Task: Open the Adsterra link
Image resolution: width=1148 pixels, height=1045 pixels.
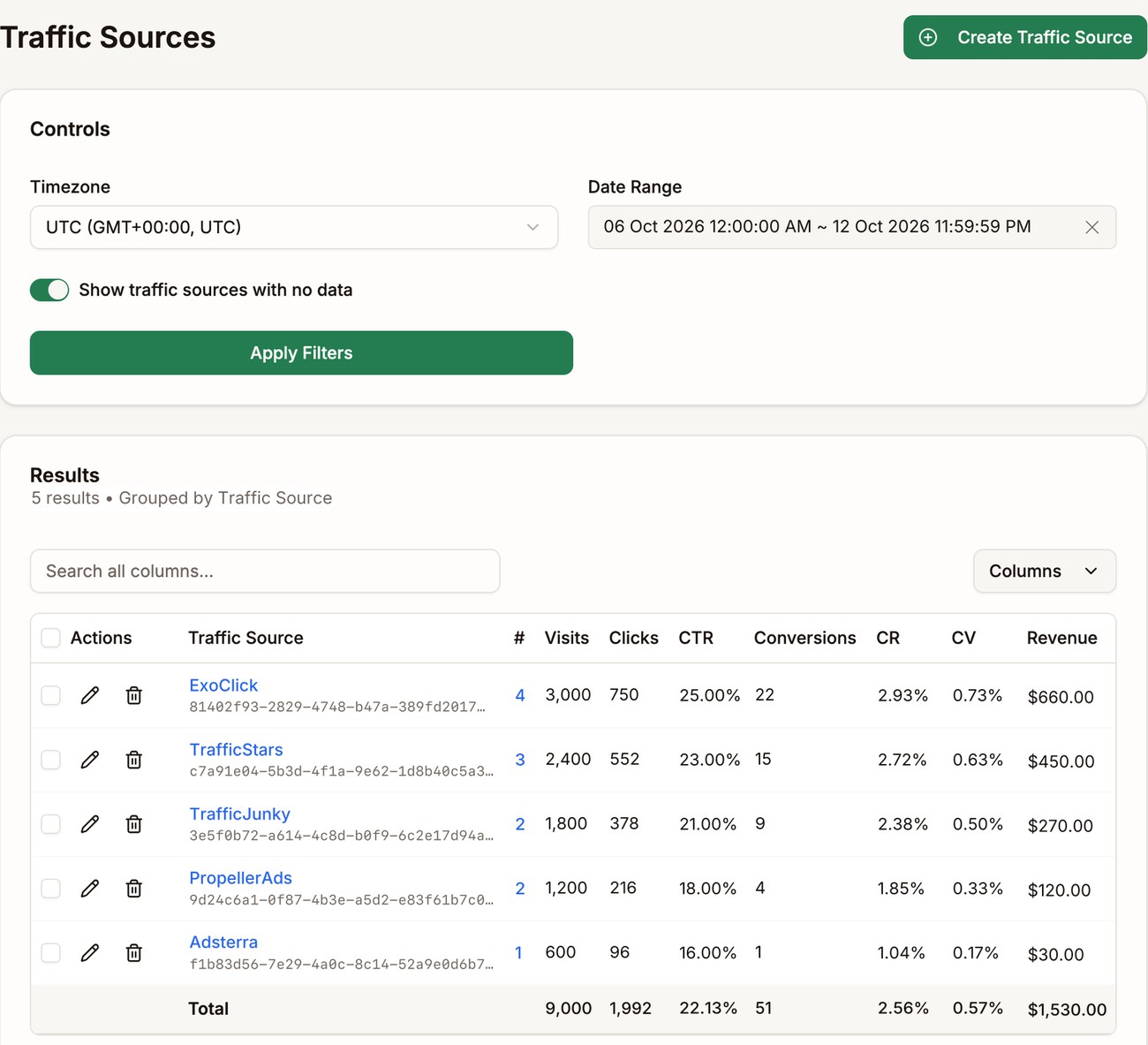Action: [x=223, y=943]
